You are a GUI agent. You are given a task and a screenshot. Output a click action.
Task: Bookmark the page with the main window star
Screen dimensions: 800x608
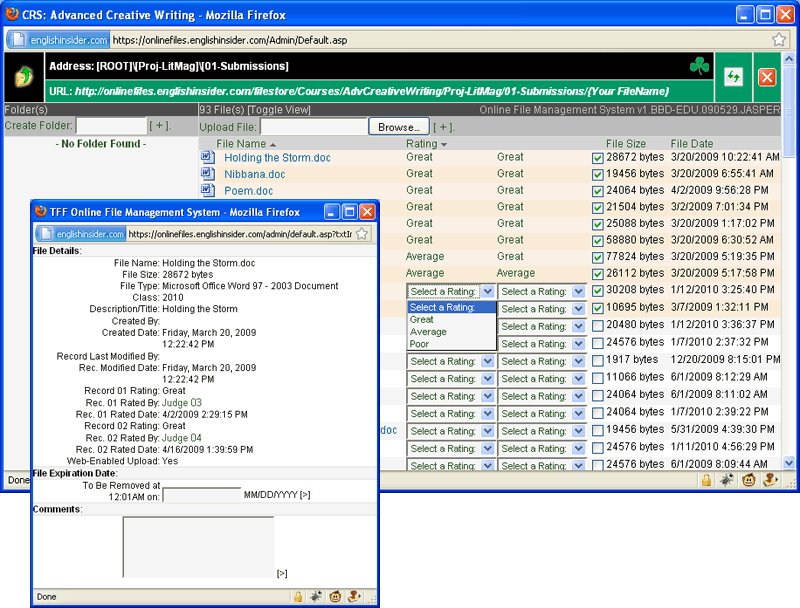point(779,39)
